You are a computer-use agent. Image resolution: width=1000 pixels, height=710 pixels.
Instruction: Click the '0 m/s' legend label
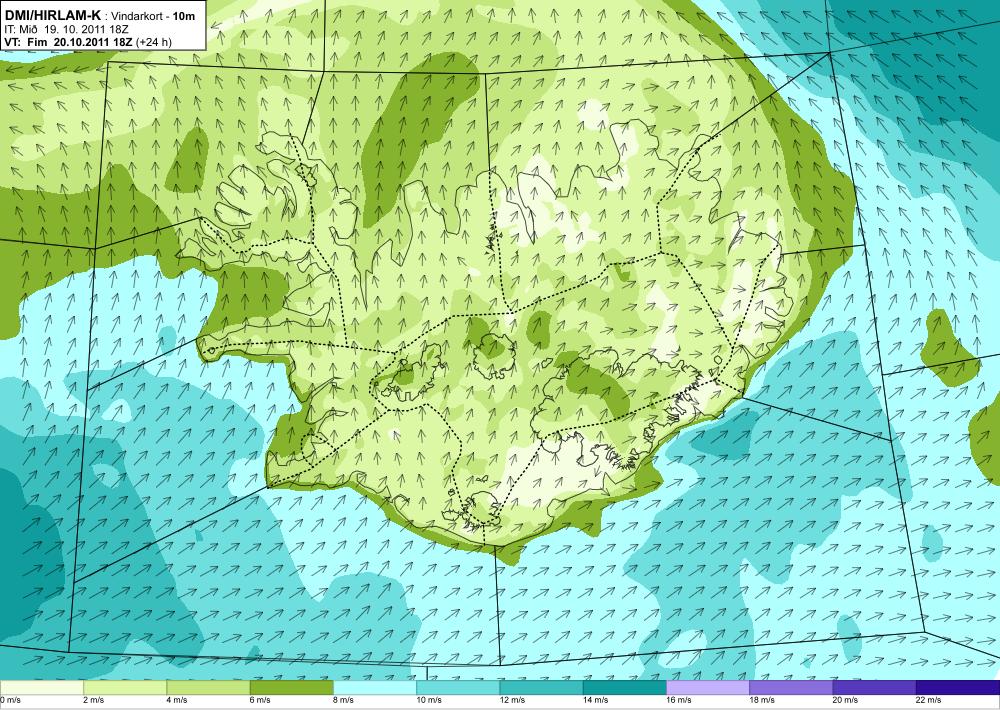pos(11,700)
